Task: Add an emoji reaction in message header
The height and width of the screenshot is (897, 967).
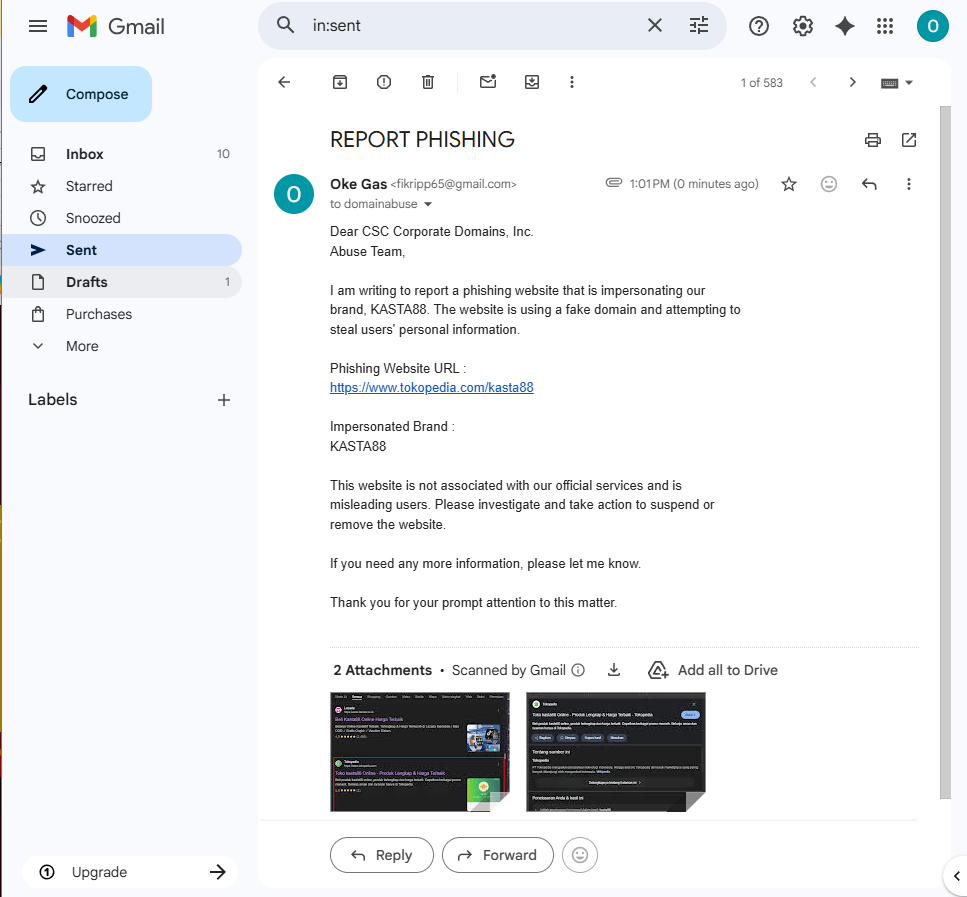Action: pos(829,184)
